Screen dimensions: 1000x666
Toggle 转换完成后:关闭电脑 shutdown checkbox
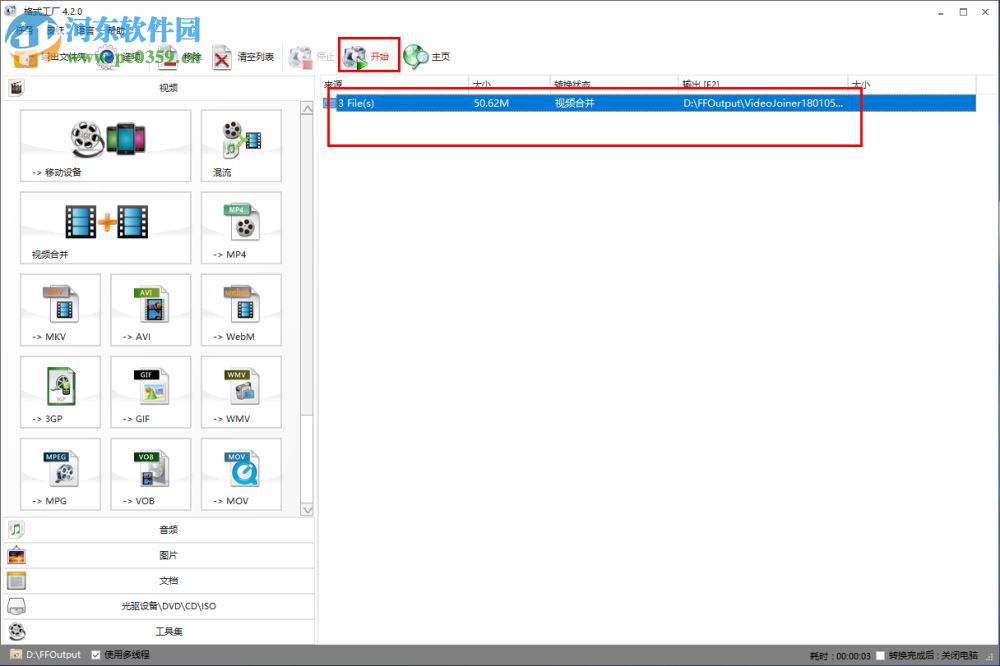(881, 656)
